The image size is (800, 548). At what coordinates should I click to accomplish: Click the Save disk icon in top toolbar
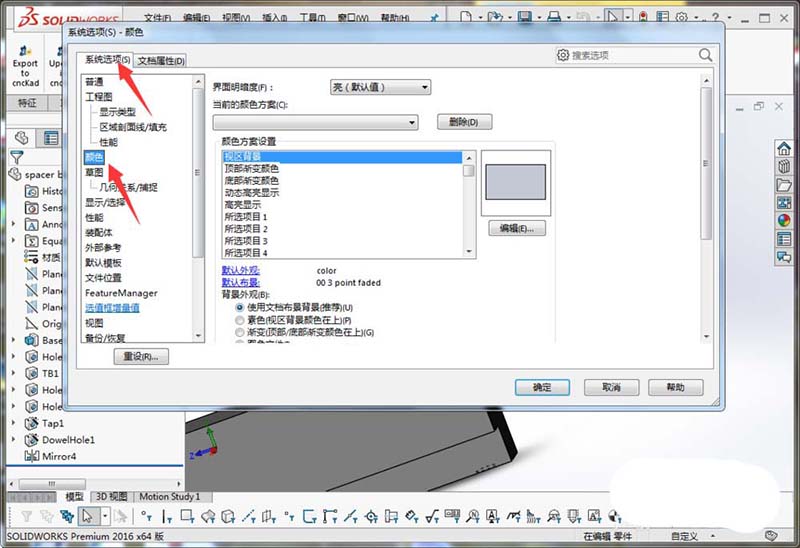(524, 17)
